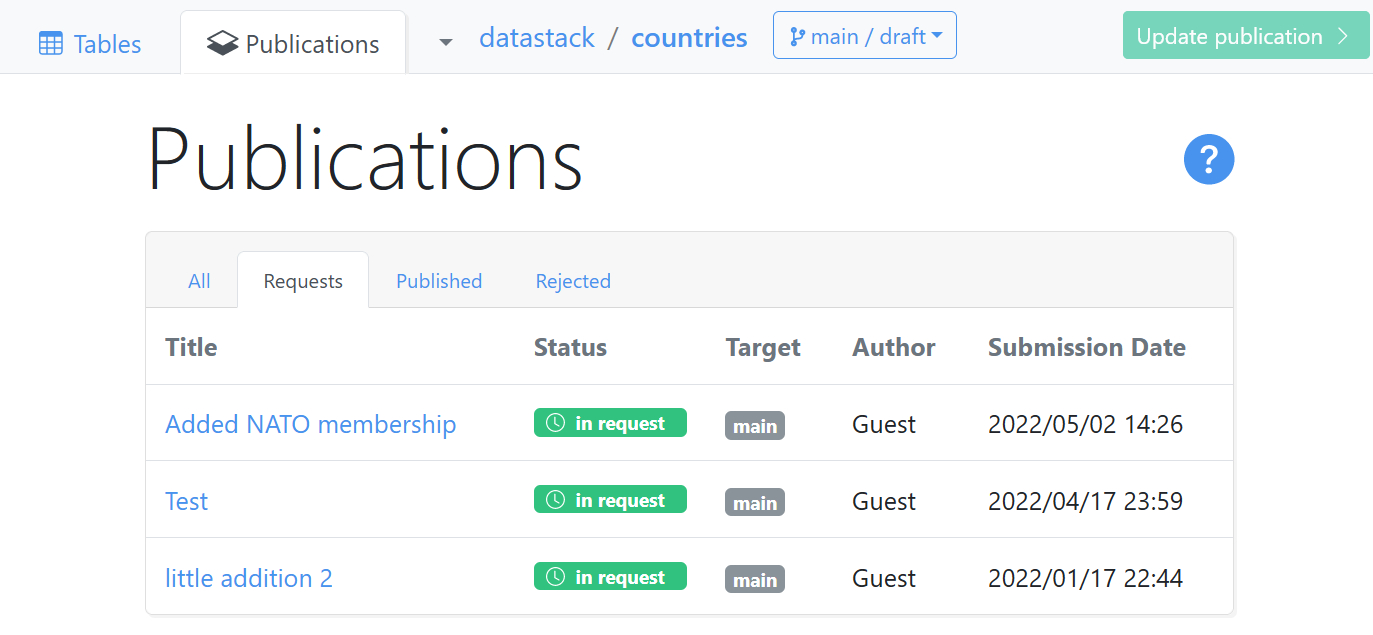1373x635 pixels.
Task: Click clock icon in little addition 2 status
Action: coord(555,577)
